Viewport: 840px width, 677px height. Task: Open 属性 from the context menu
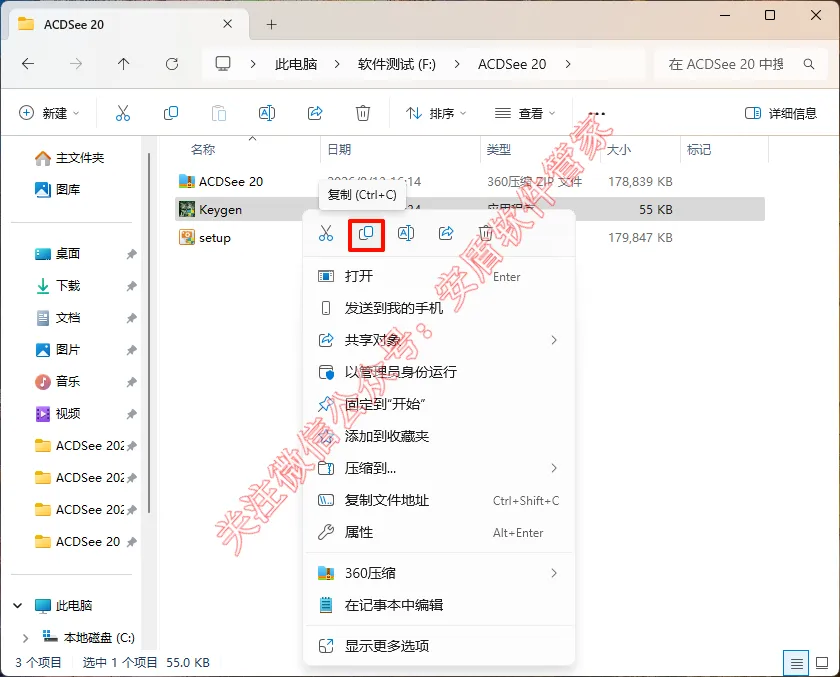[439, 532]
